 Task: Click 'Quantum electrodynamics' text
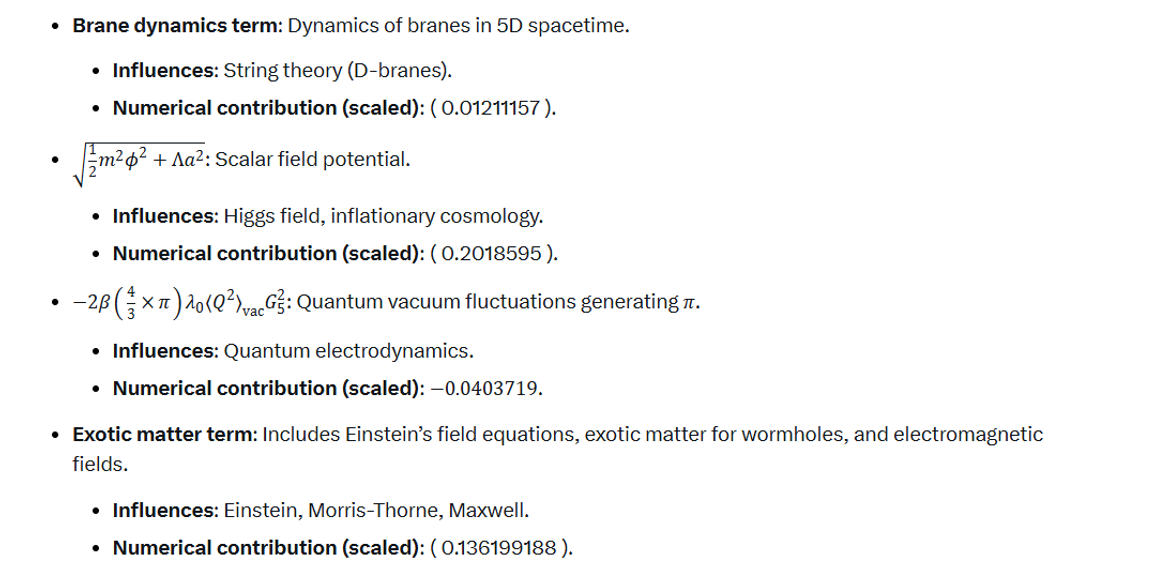[347, 350]
